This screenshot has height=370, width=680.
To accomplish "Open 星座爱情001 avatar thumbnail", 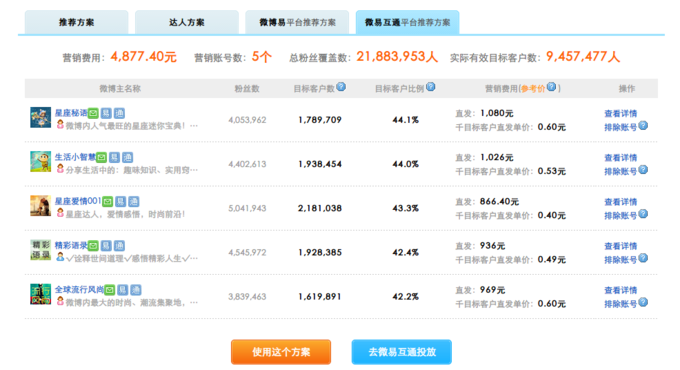I will pyautogui.click(x=40, y=206).
